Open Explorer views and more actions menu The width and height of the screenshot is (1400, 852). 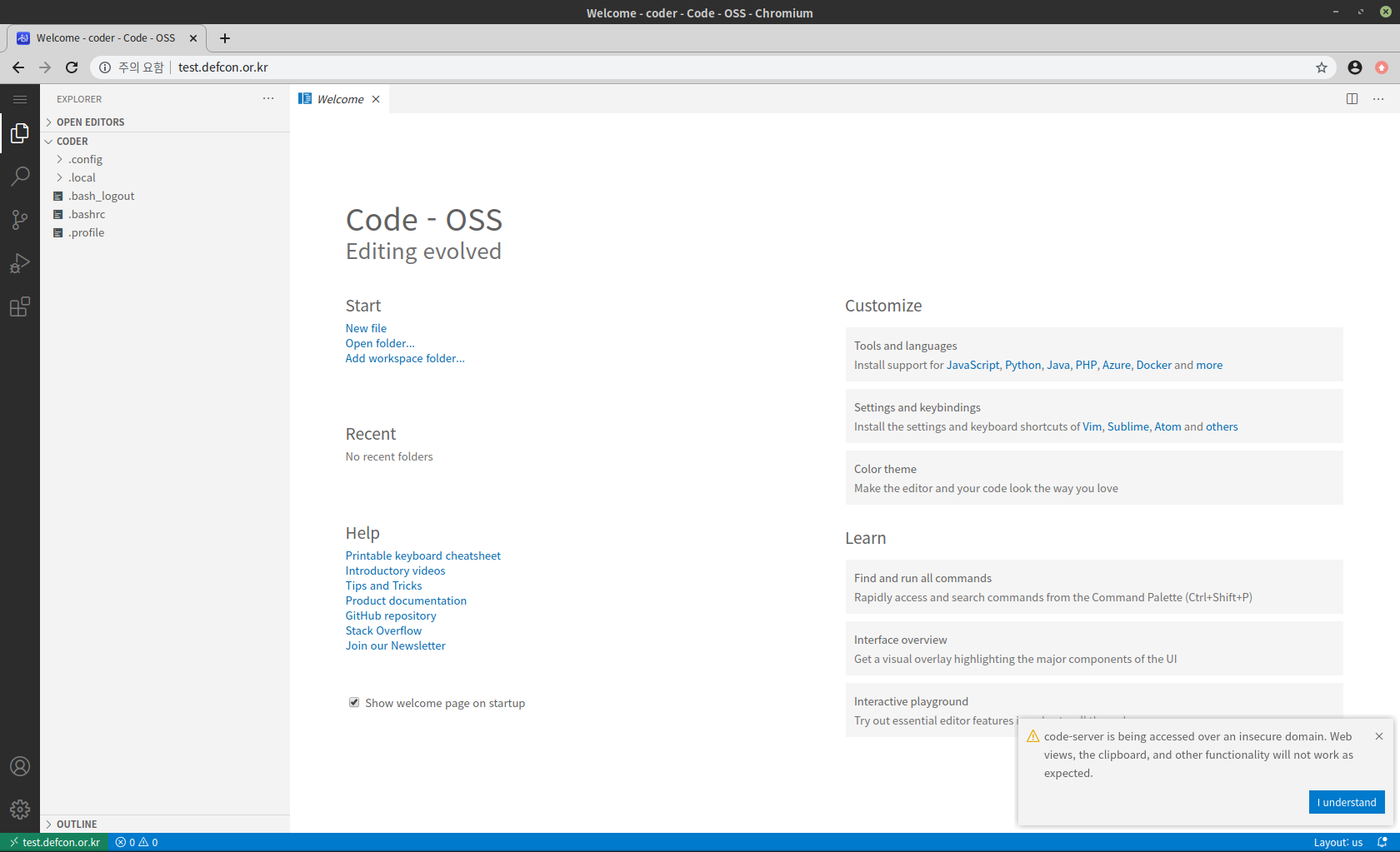pos(268,98)
